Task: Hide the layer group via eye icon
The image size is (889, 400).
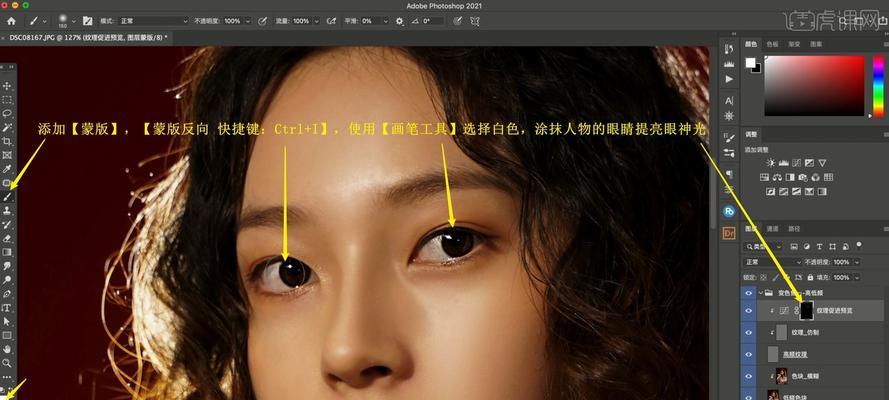Action: click(x=748, y=293)
